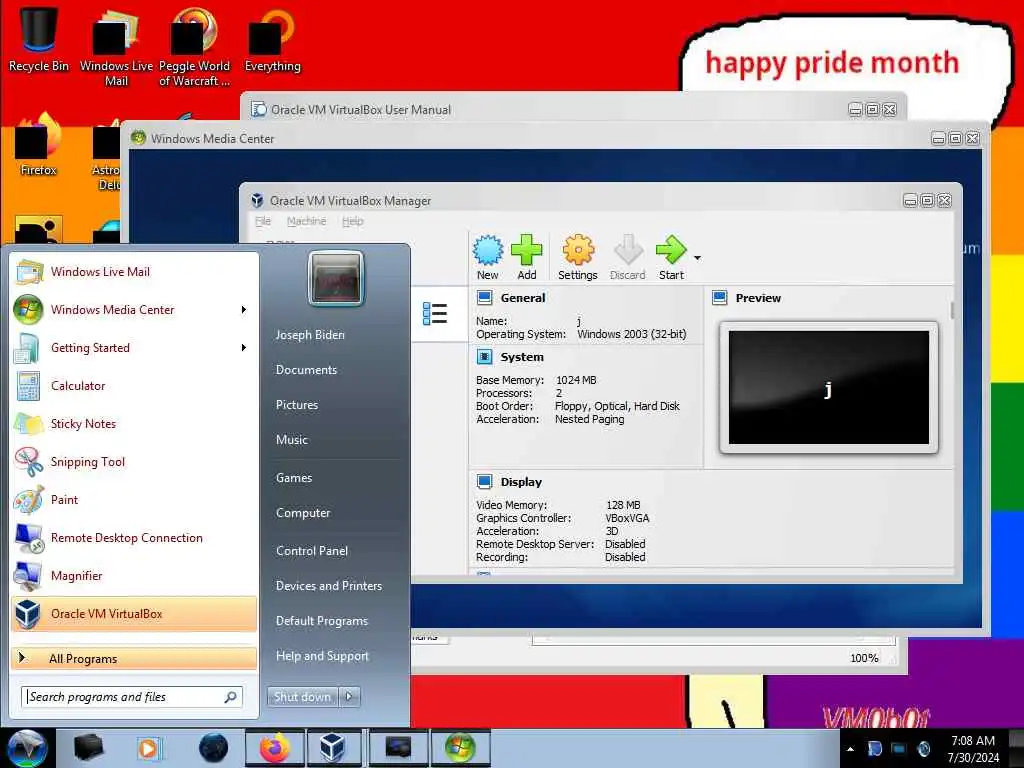Open the Help menu in VirtualBox Manager
The height and width of the screenshot is (768, 1024).
[353, 221]
